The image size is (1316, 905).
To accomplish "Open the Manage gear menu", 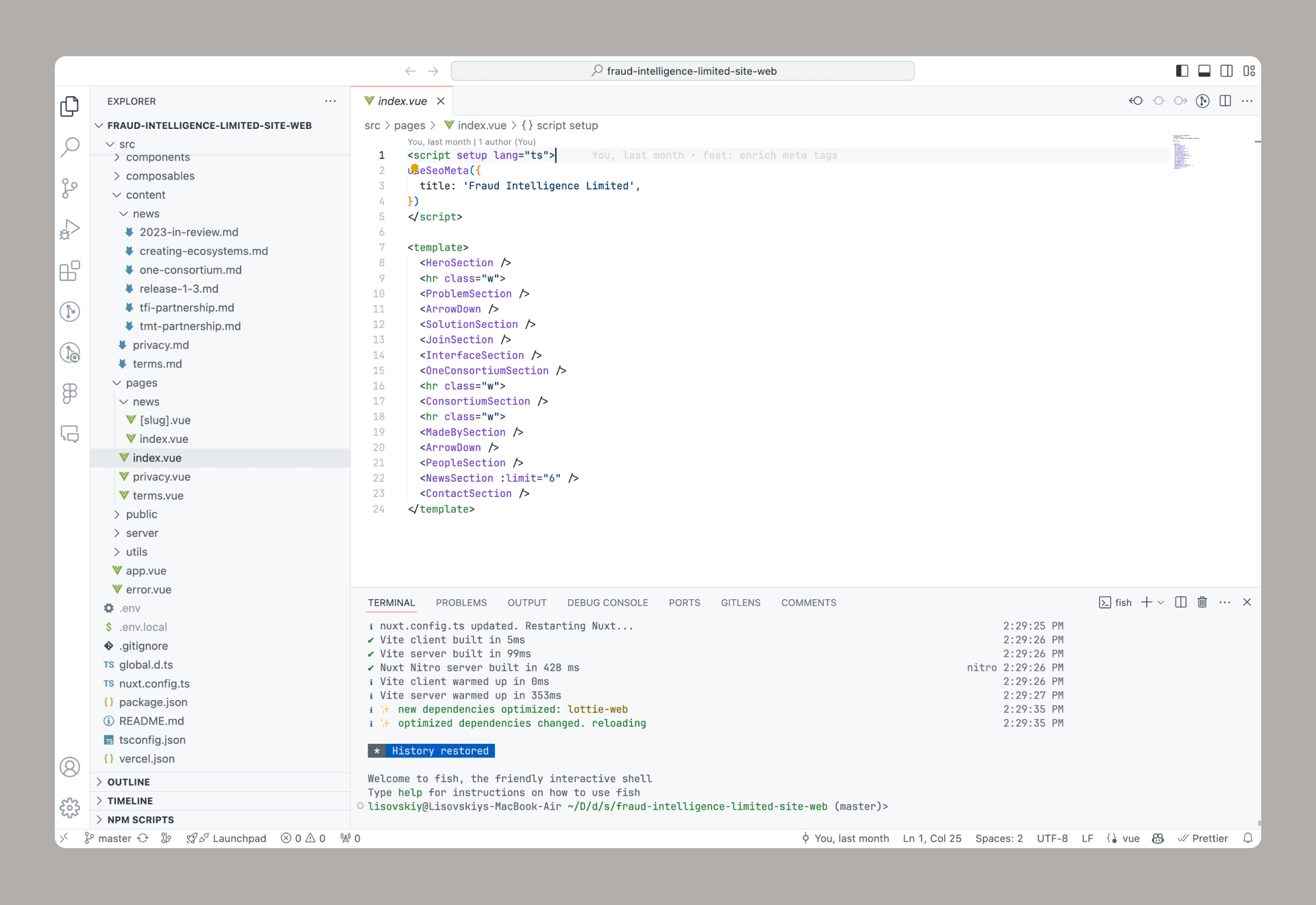I will pyautogui.click(x=70, y=808).
